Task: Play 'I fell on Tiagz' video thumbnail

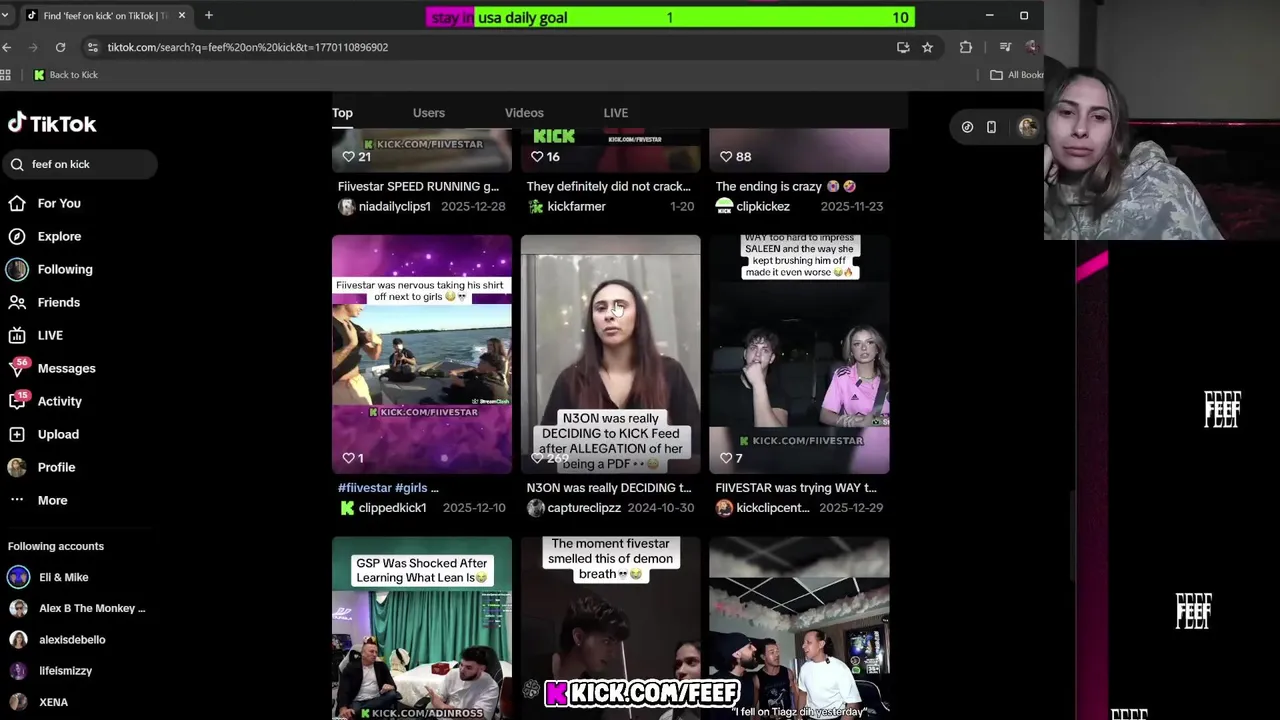Action: (x=799, y=628)
